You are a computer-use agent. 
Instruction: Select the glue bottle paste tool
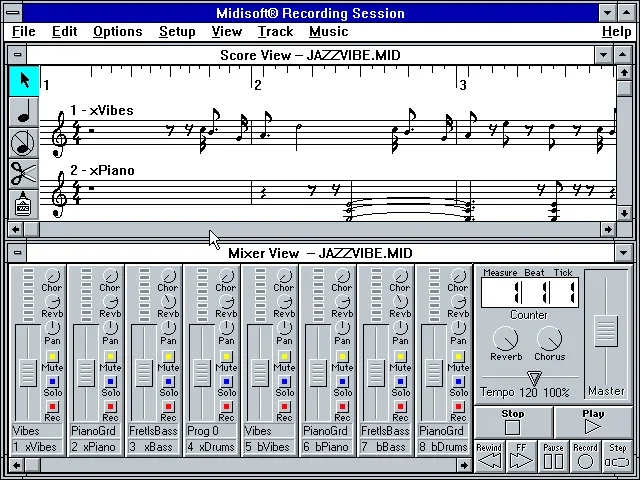coord(24,205)
